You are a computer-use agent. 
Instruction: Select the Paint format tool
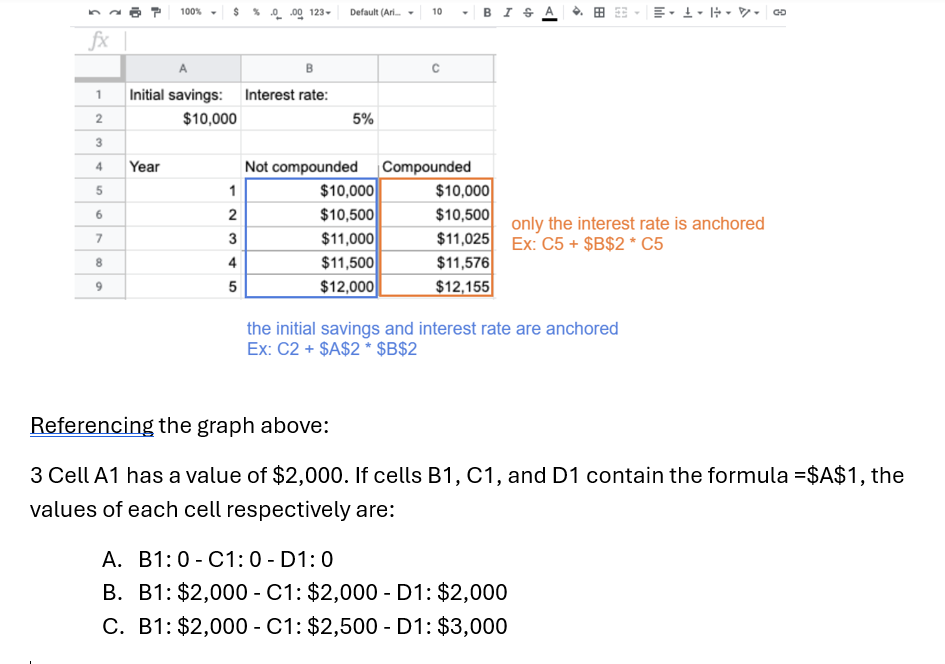point(155,14)
